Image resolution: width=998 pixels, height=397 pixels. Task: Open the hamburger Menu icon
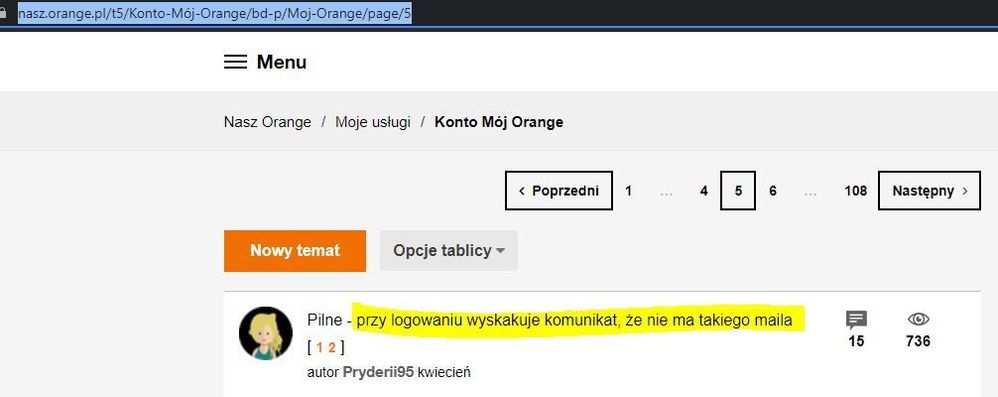235,62
